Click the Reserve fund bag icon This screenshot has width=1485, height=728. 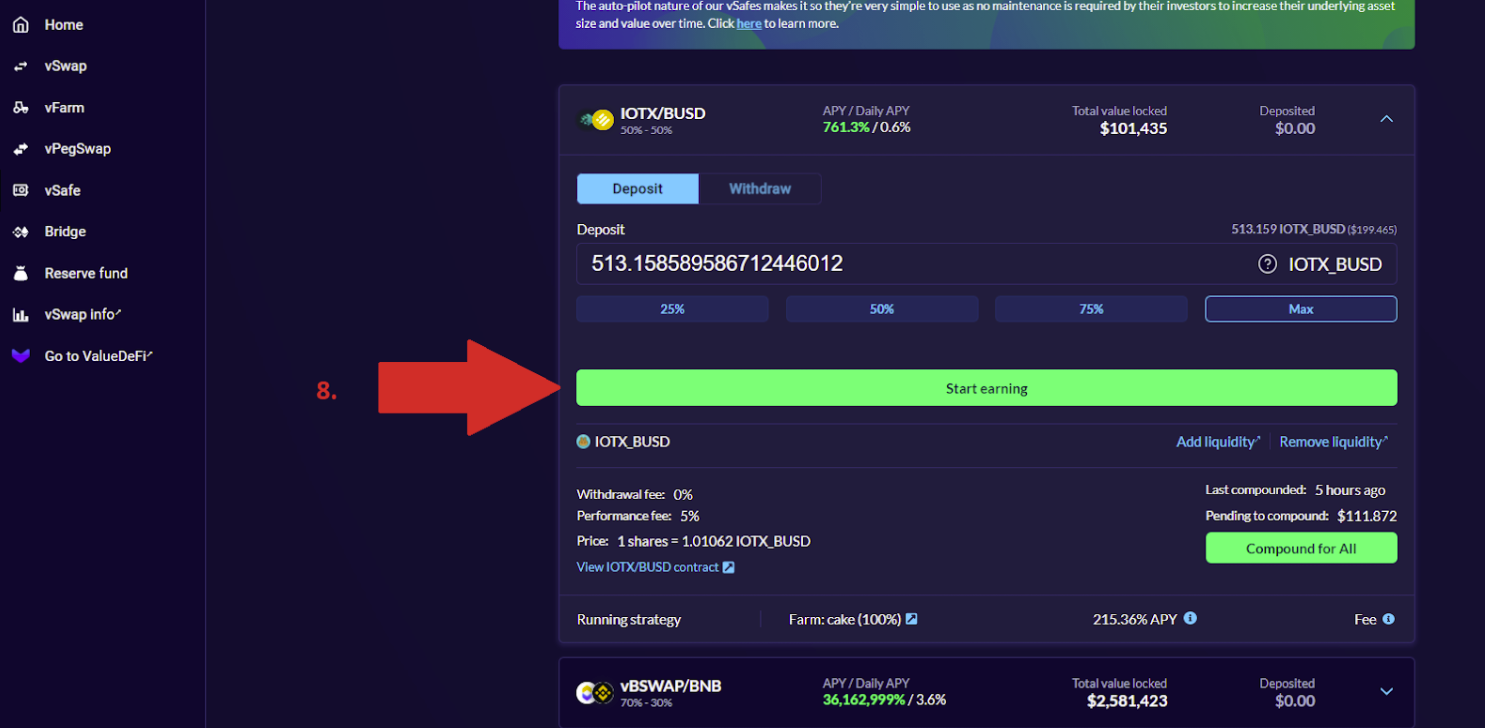click(x=20, y=273)
